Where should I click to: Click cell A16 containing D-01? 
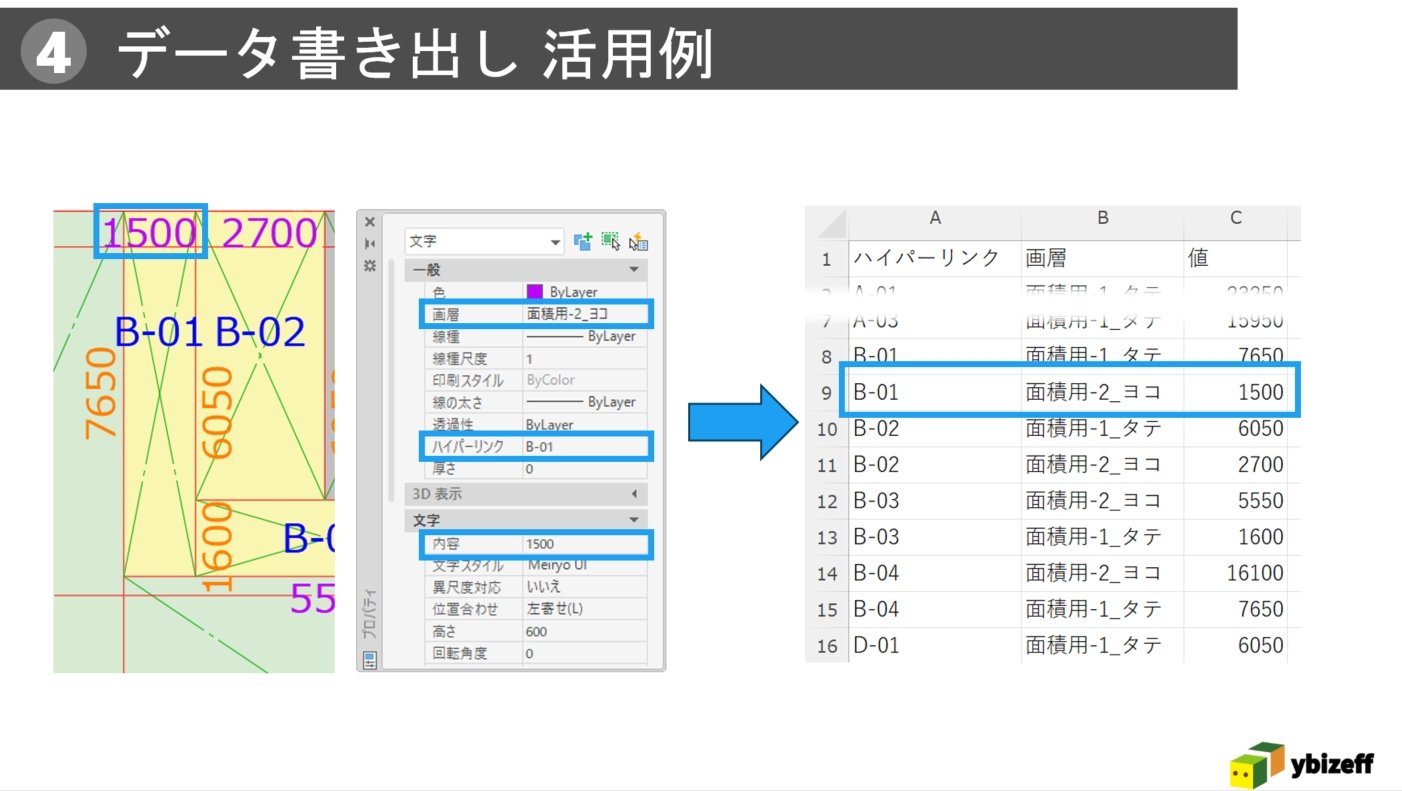pos(935,645)
